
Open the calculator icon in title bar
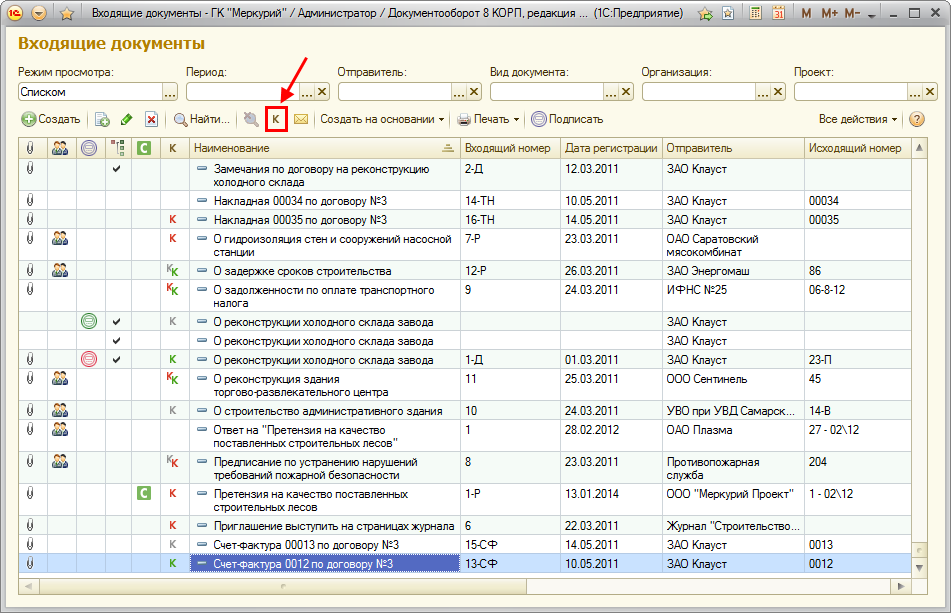click(754, 14)
